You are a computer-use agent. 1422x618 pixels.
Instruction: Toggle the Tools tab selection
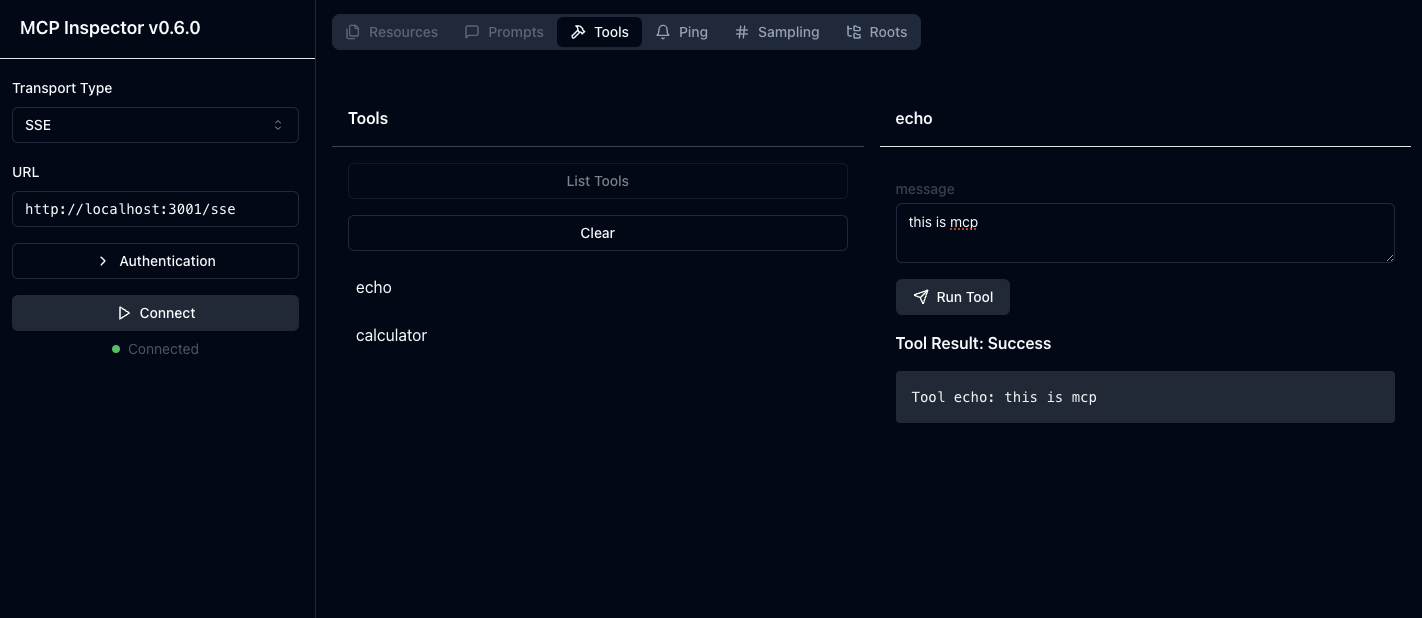click(599, 31)
